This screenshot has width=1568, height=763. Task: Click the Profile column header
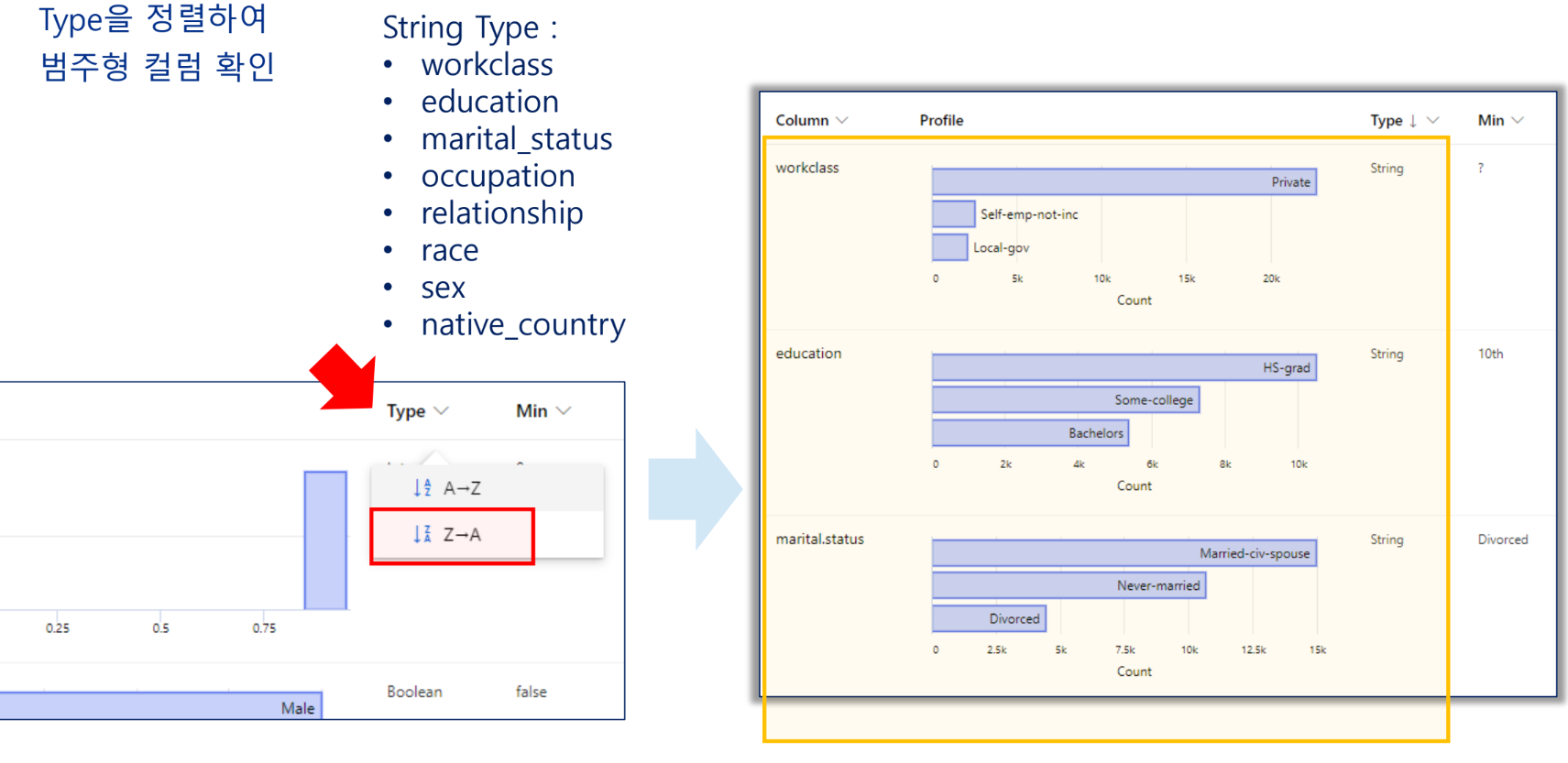tap(941, 120)
